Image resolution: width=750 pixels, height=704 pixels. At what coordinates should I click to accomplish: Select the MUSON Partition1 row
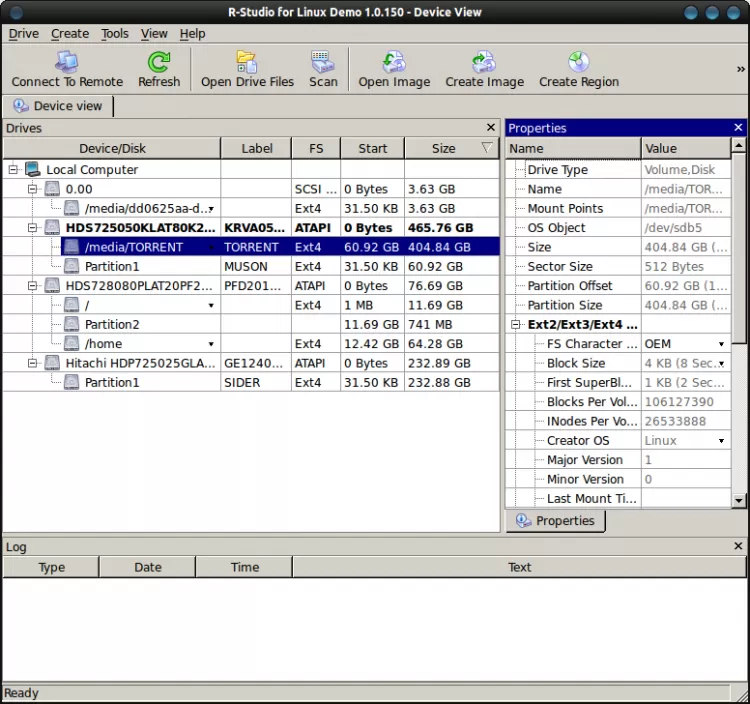[x=112, y=267]
